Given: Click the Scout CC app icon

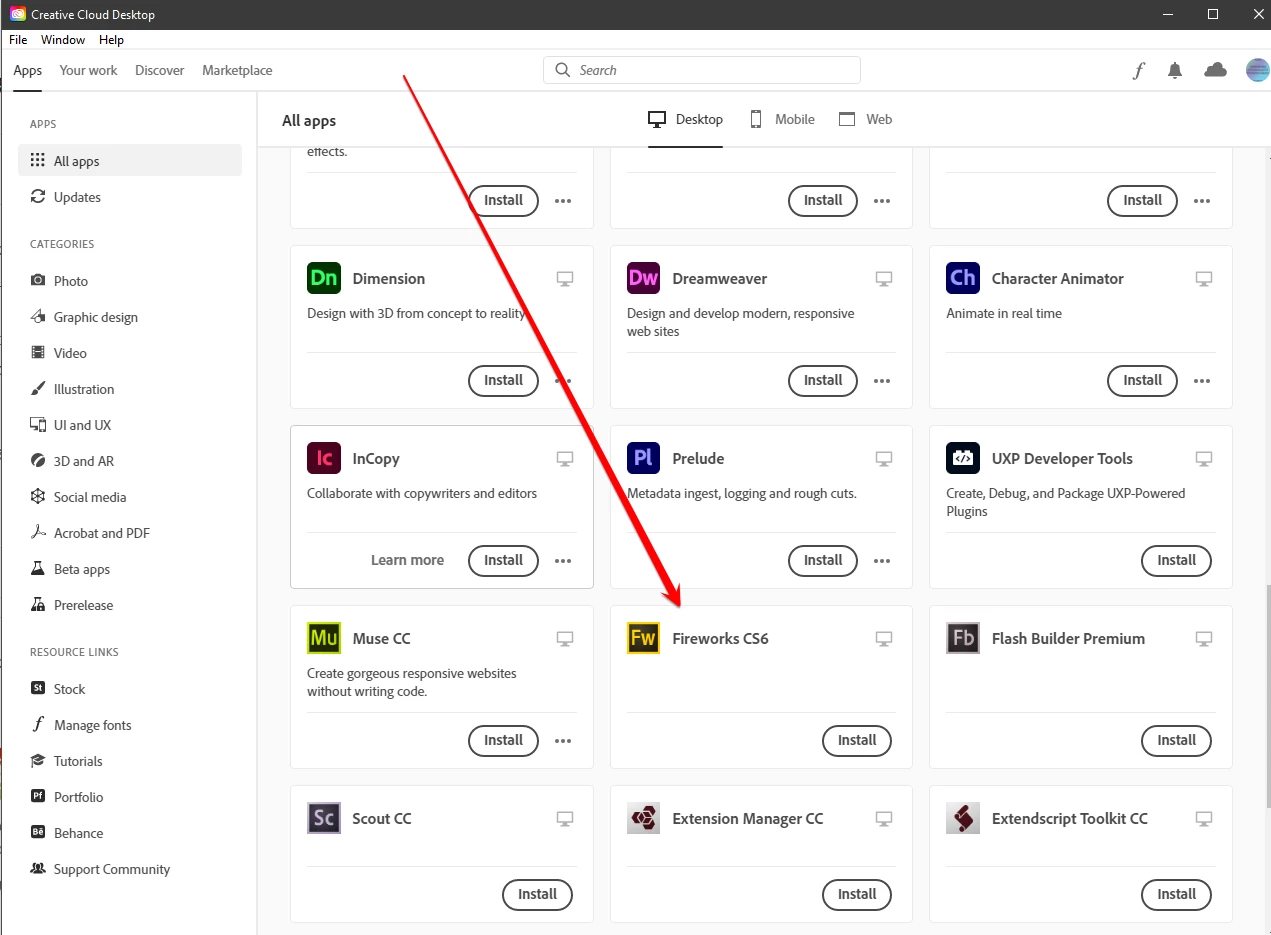Looking at the screenshot, I should (x=324, y=818).
